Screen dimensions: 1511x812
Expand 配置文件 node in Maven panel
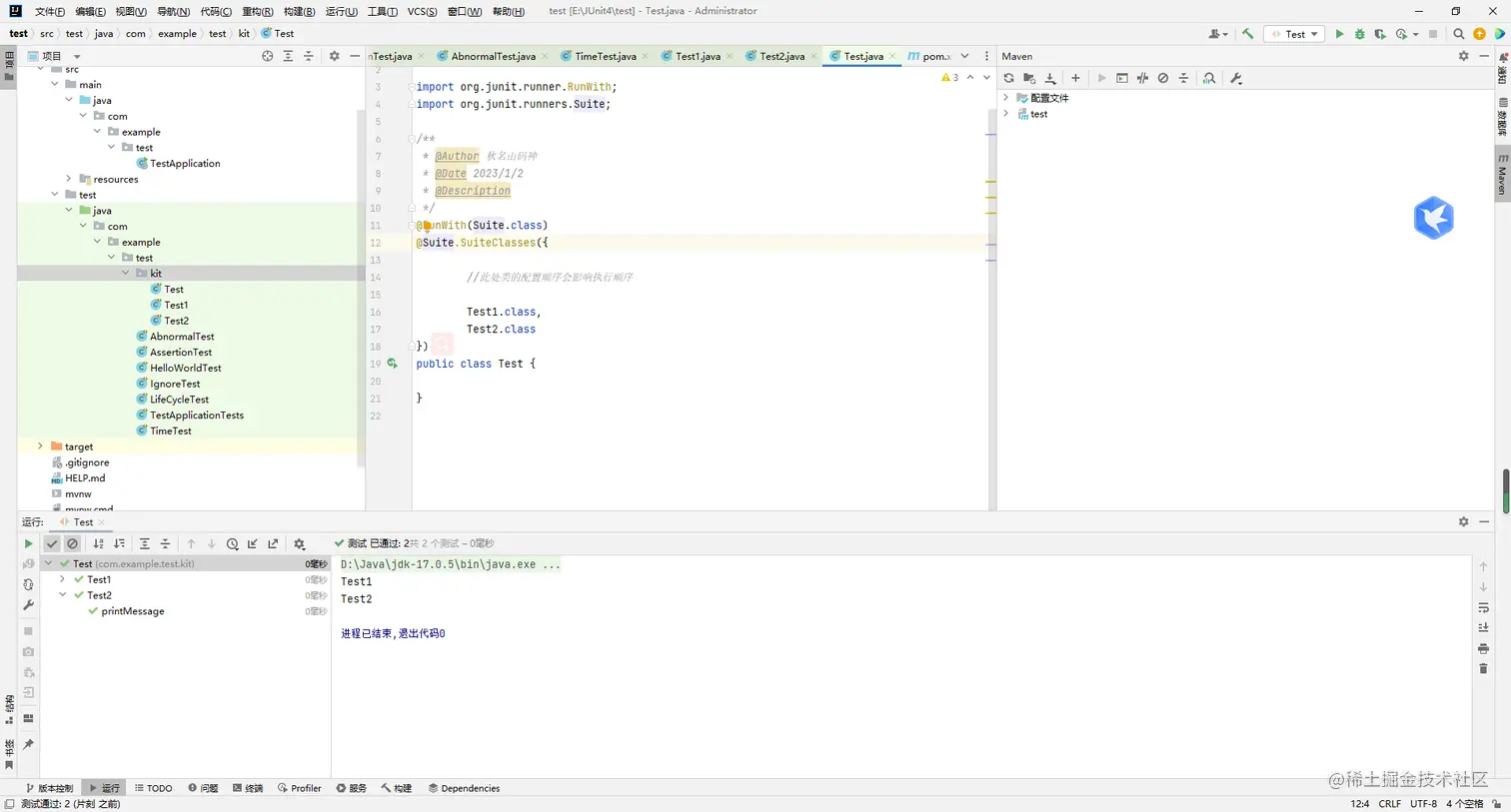(x=1006, y=98)
